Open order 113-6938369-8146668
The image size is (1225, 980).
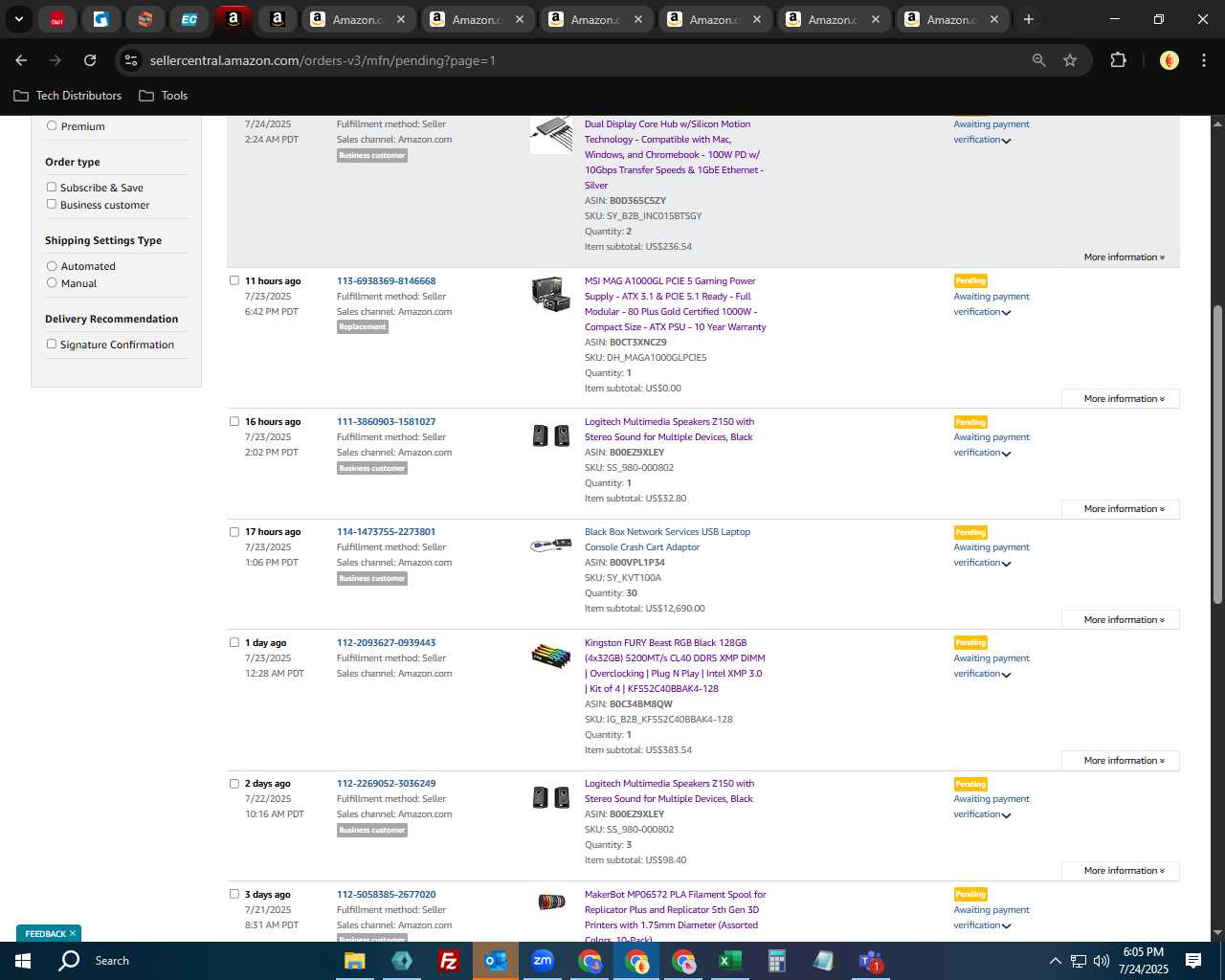[386, 281]
